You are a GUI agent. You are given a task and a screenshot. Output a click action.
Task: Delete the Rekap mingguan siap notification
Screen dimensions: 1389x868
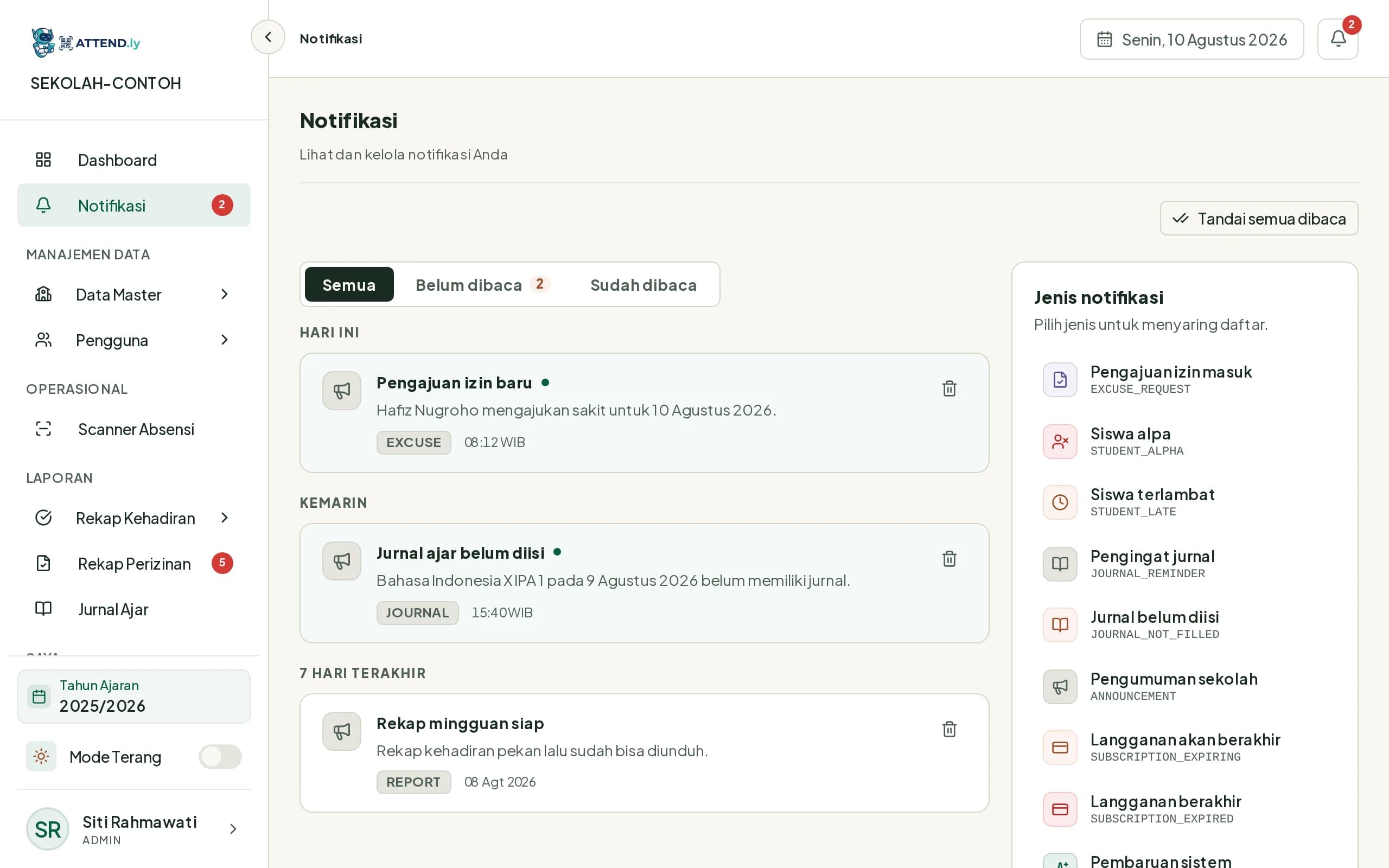[950, 729]
